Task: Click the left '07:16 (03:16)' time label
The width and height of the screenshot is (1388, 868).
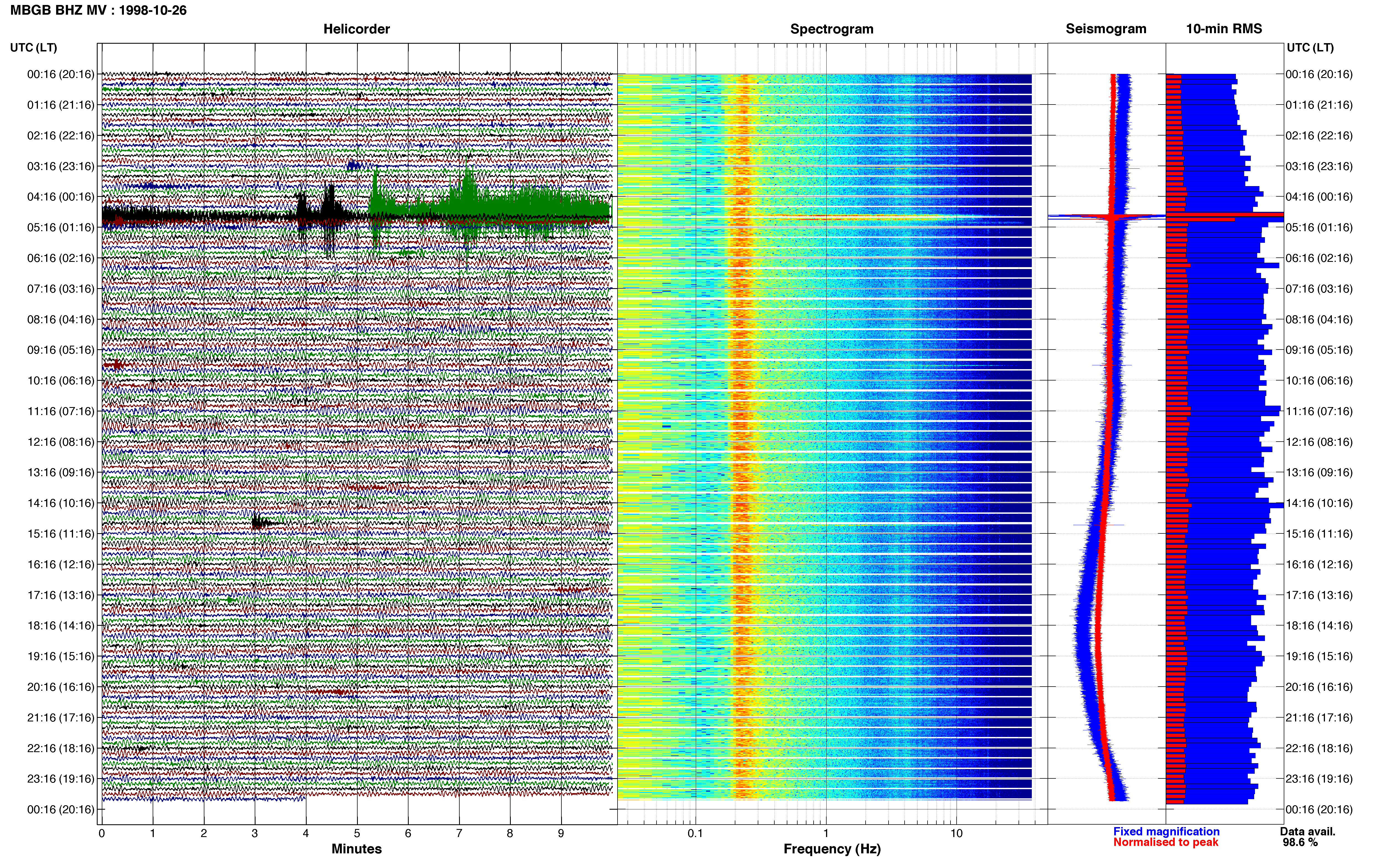Action: [x=60, y=289]
